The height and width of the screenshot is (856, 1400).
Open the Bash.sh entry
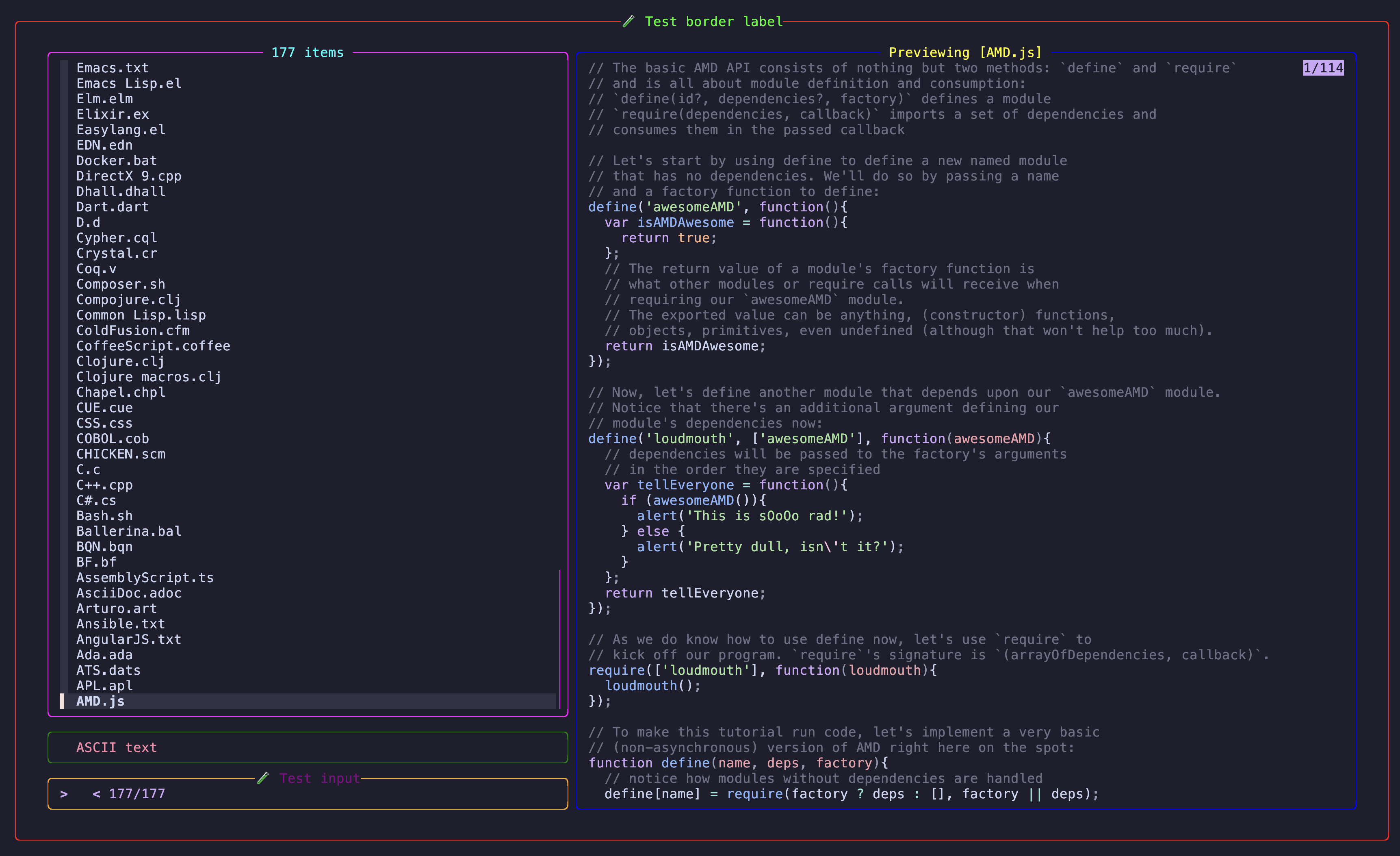coord(104,516)
